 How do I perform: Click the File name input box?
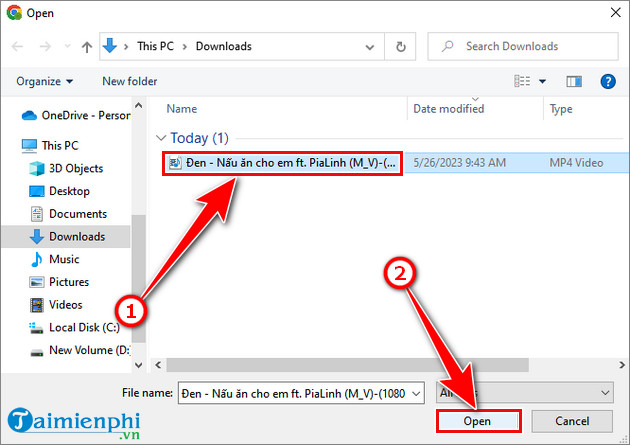pos(295,394)
